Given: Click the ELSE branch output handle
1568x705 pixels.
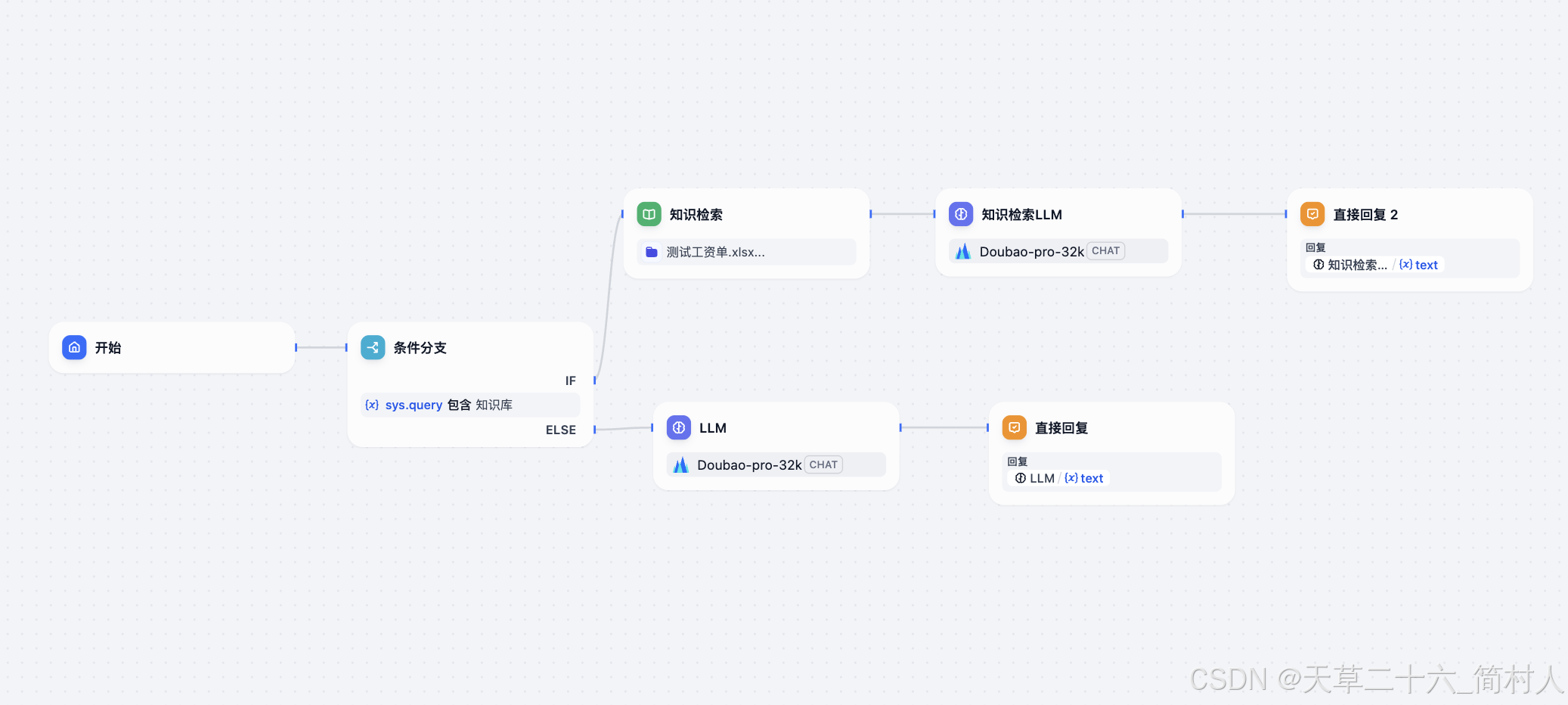Looking at the screenshot, I should (x=597, y=430).
